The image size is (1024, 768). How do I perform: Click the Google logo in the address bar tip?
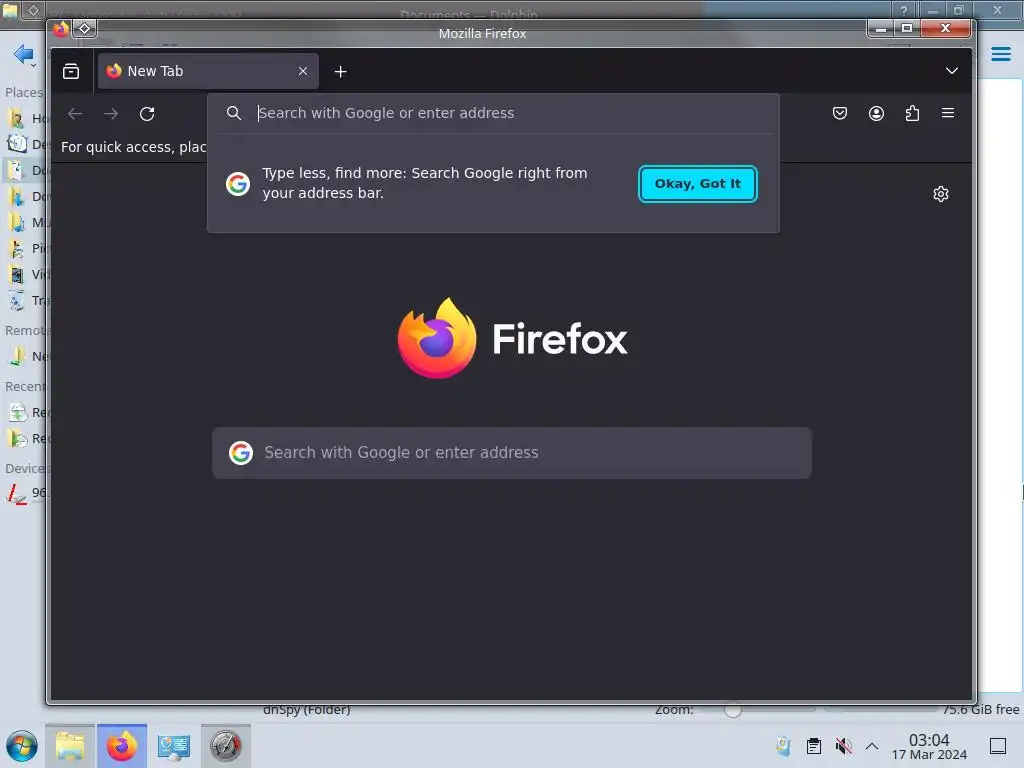[x=238, y=184]
